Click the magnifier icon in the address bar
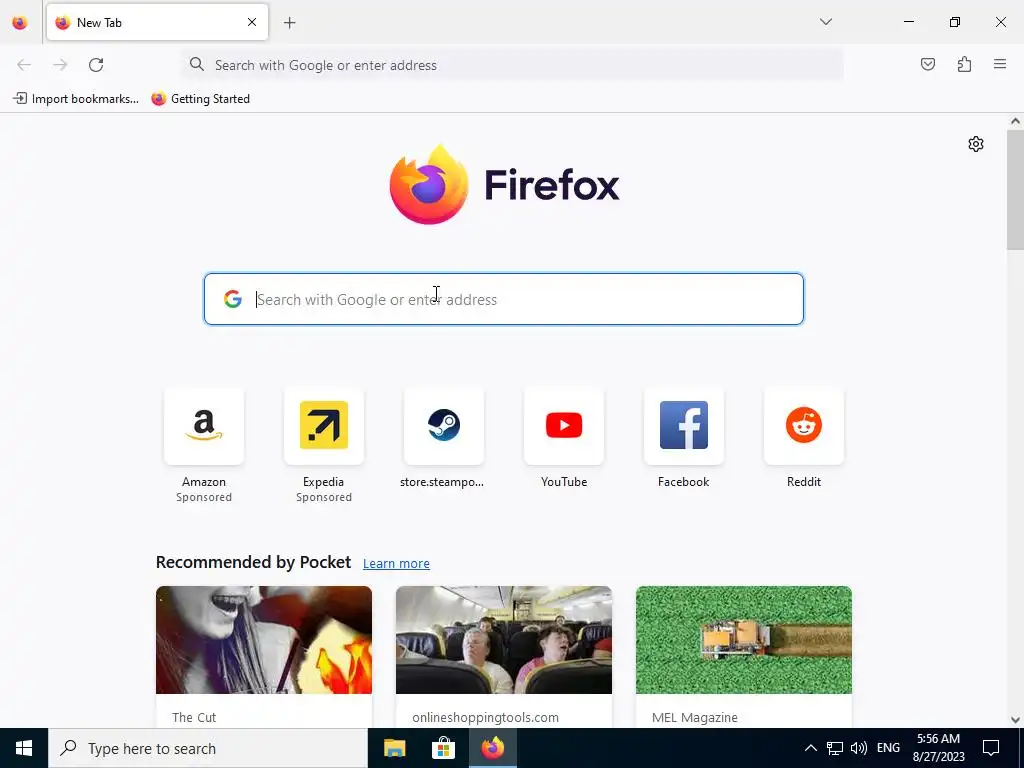 point(197,64)
